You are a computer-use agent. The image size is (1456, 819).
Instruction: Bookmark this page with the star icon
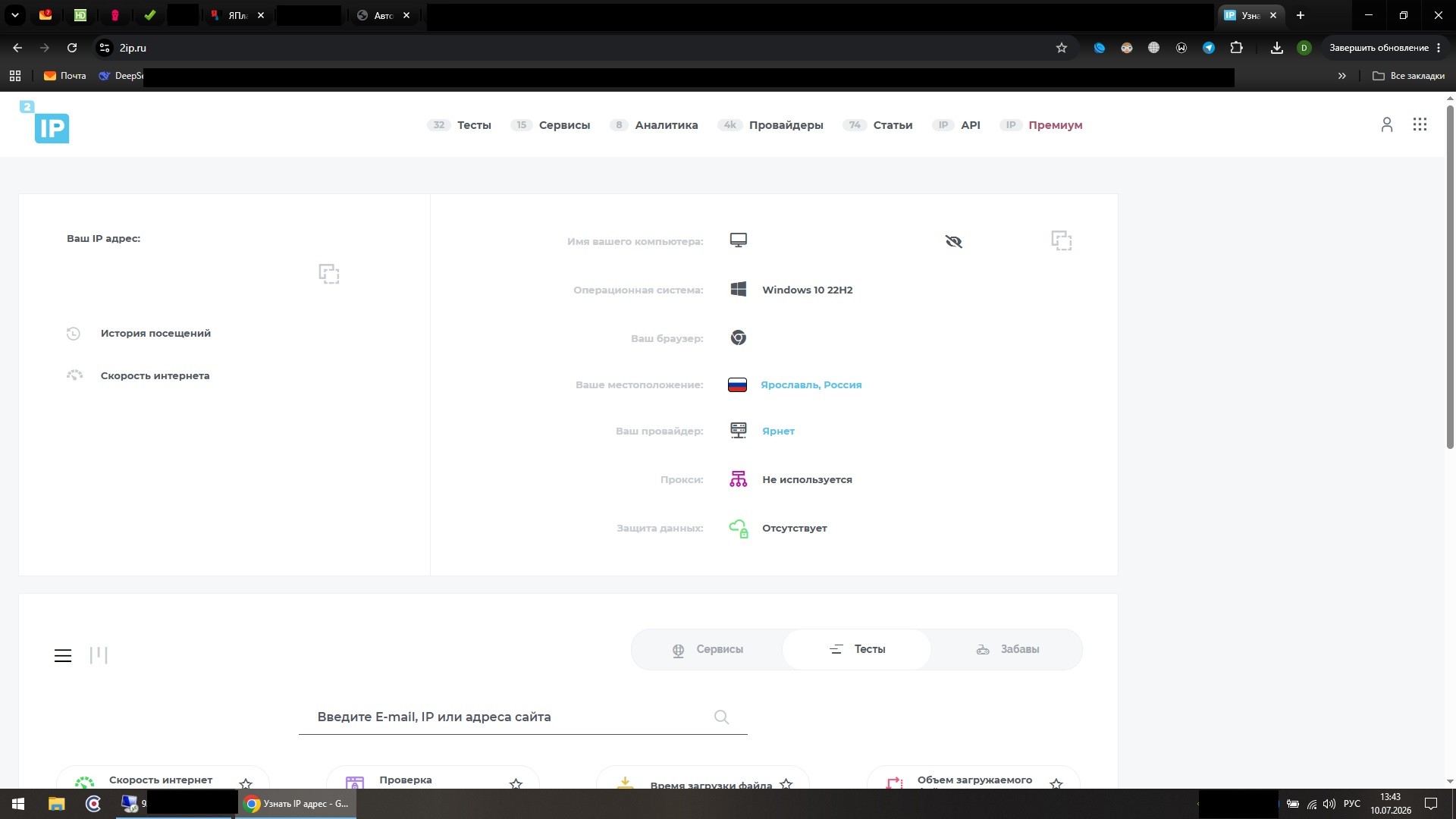click(x=1062, y=48)
